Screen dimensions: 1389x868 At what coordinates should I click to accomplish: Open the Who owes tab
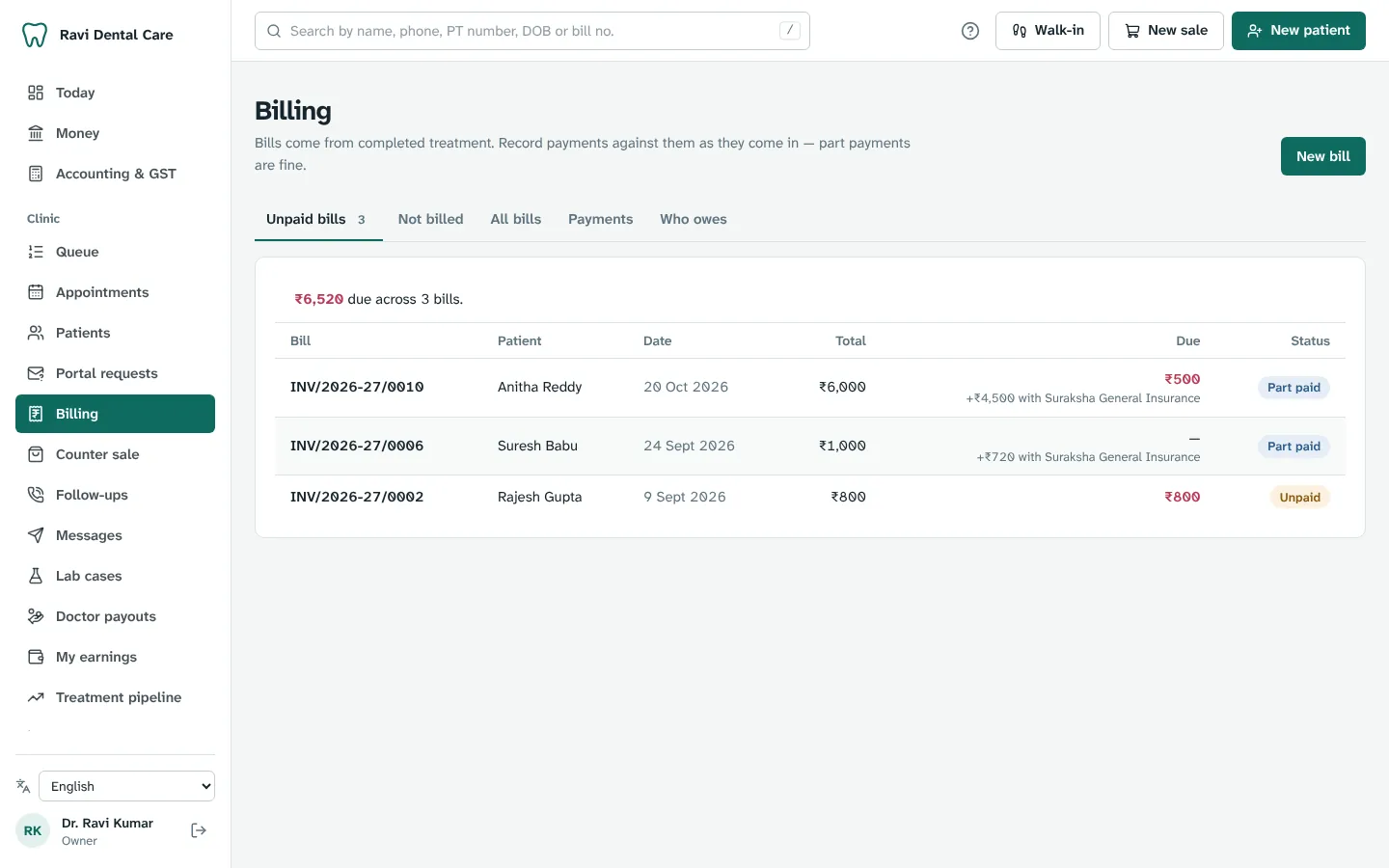[x=694, y=219]
